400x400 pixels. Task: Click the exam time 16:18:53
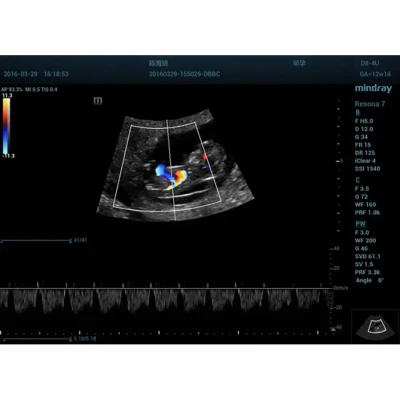[x=56, y=74]
